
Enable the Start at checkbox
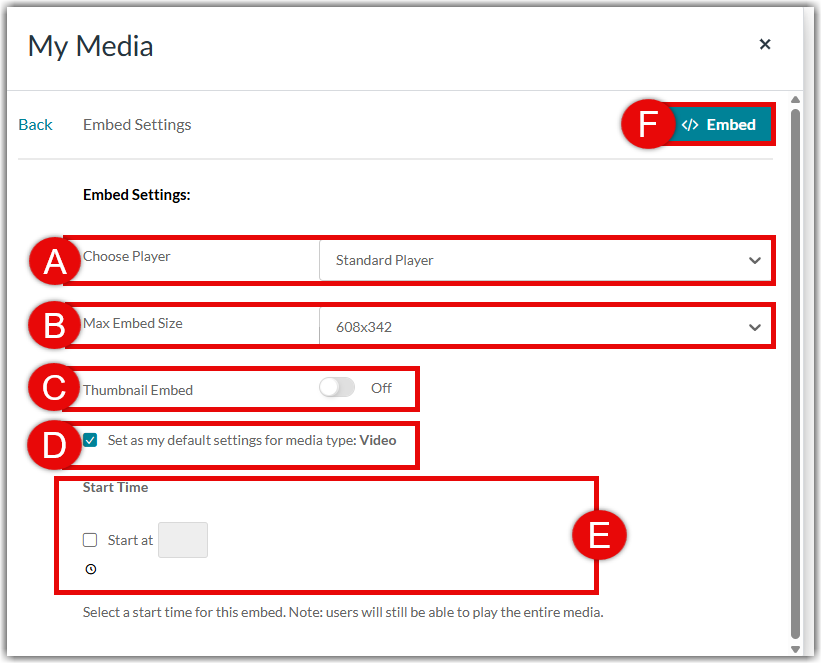91,540
